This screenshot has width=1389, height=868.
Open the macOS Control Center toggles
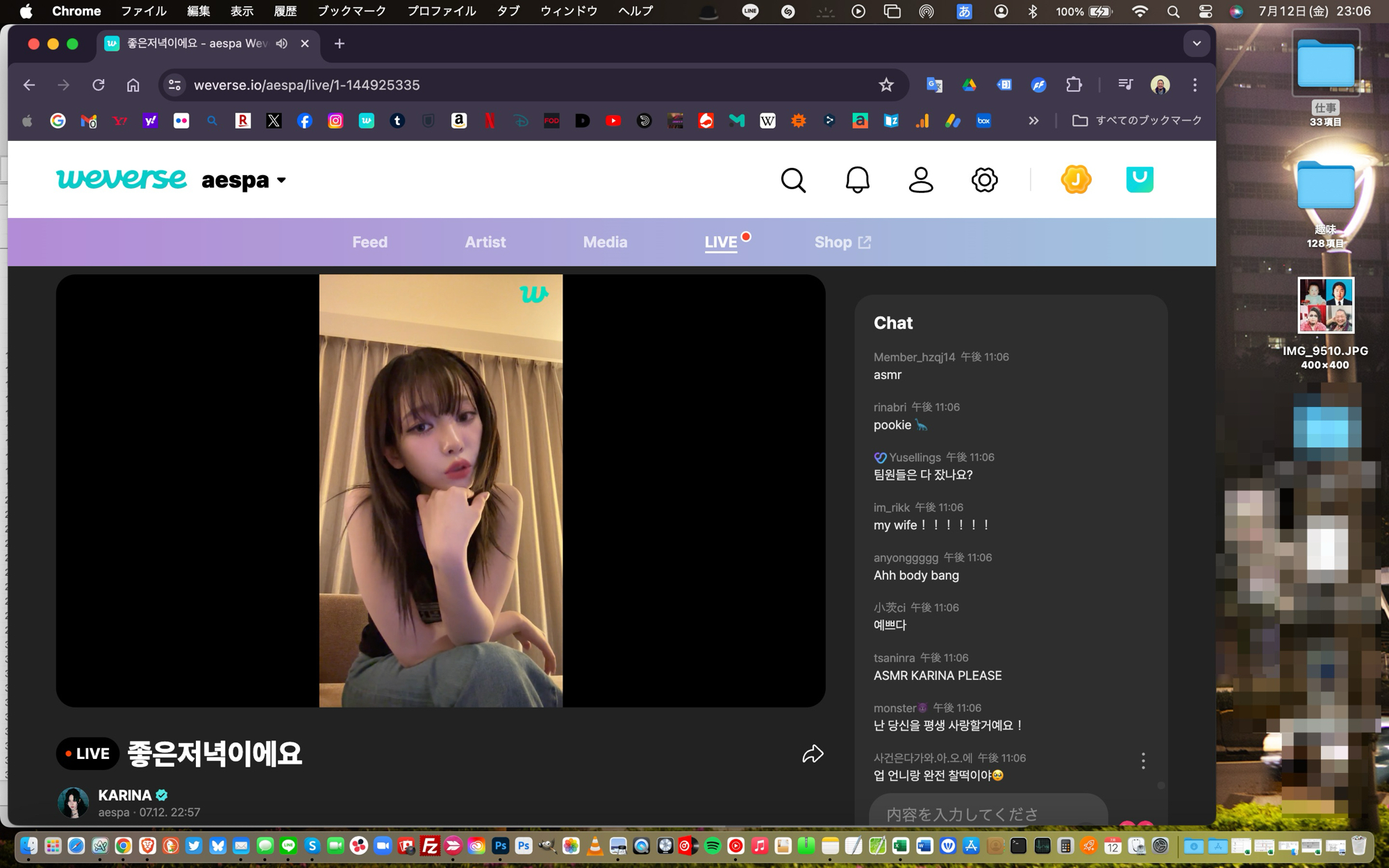[1206, 11]
